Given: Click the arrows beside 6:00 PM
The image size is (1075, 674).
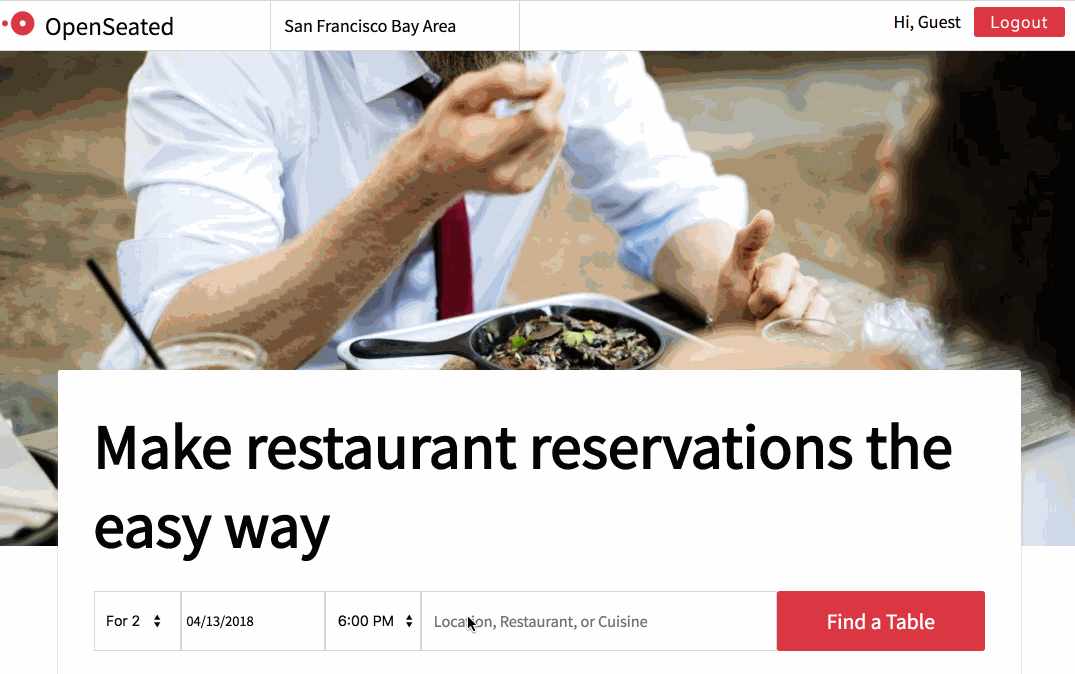Looking at the screenshot, I should pos(409,621).
